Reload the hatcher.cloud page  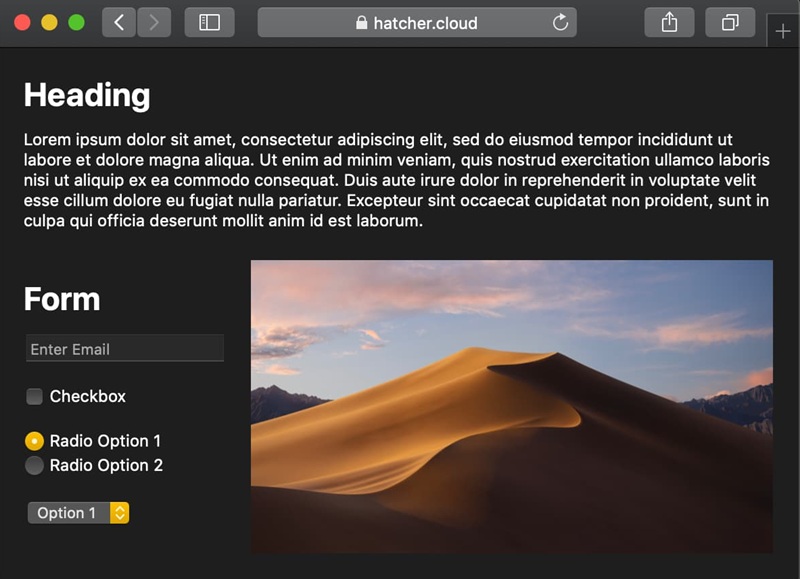tap(560, 22)
